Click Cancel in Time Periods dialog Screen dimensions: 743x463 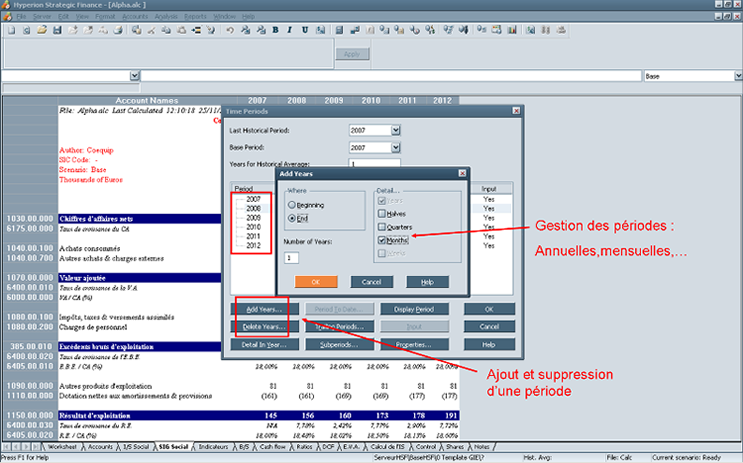point(489,327)
